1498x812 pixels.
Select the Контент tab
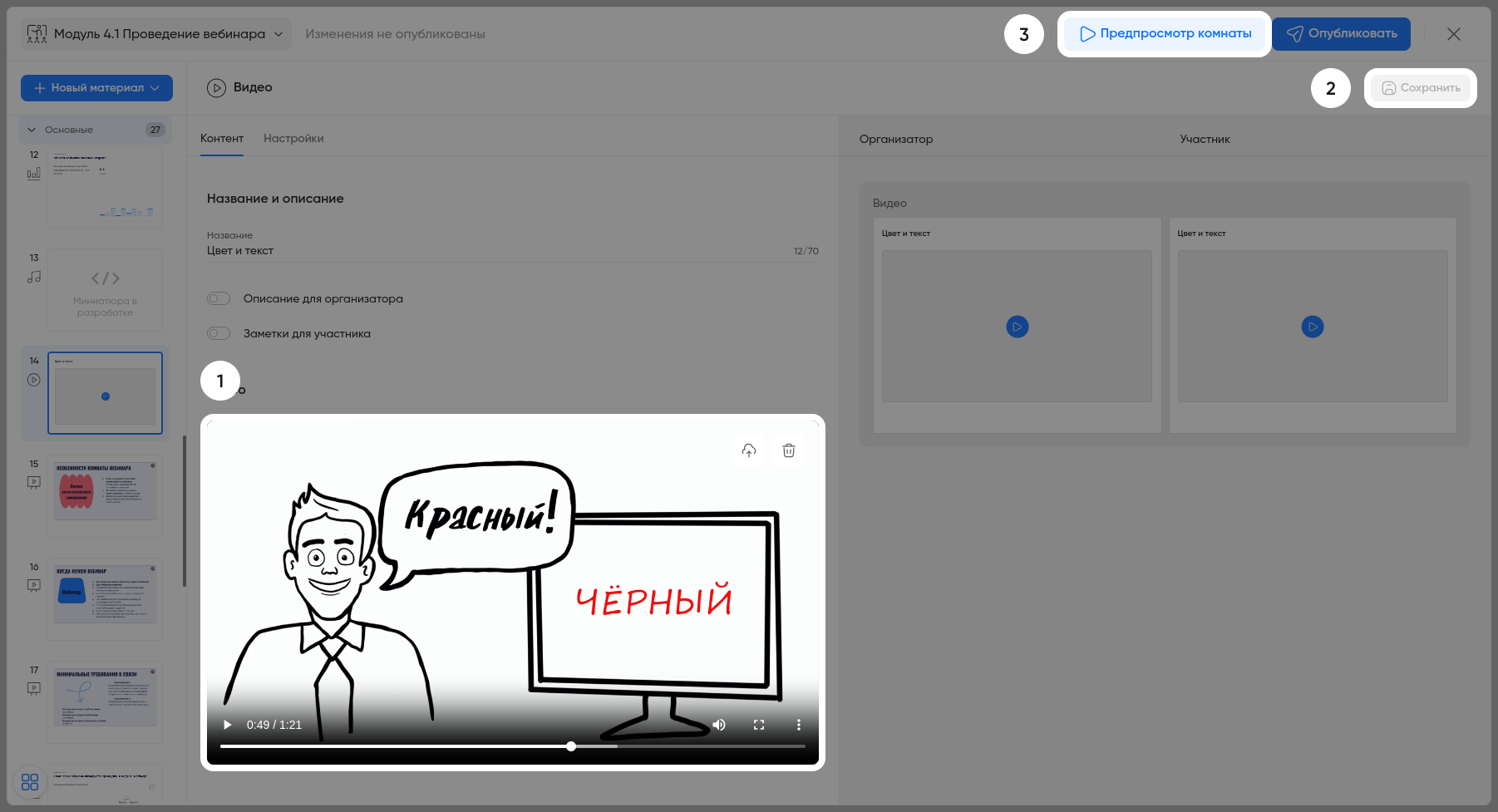[x=222, y=139]
